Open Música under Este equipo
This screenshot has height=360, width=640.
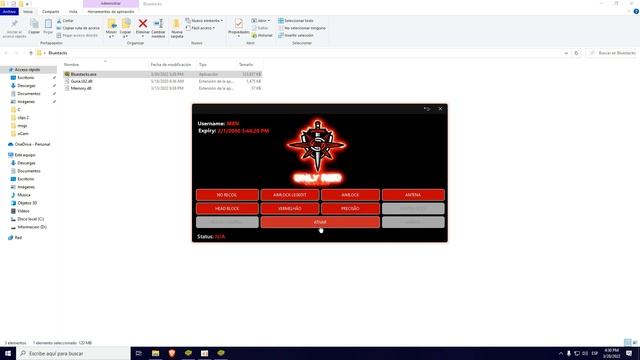coord(24,195)
